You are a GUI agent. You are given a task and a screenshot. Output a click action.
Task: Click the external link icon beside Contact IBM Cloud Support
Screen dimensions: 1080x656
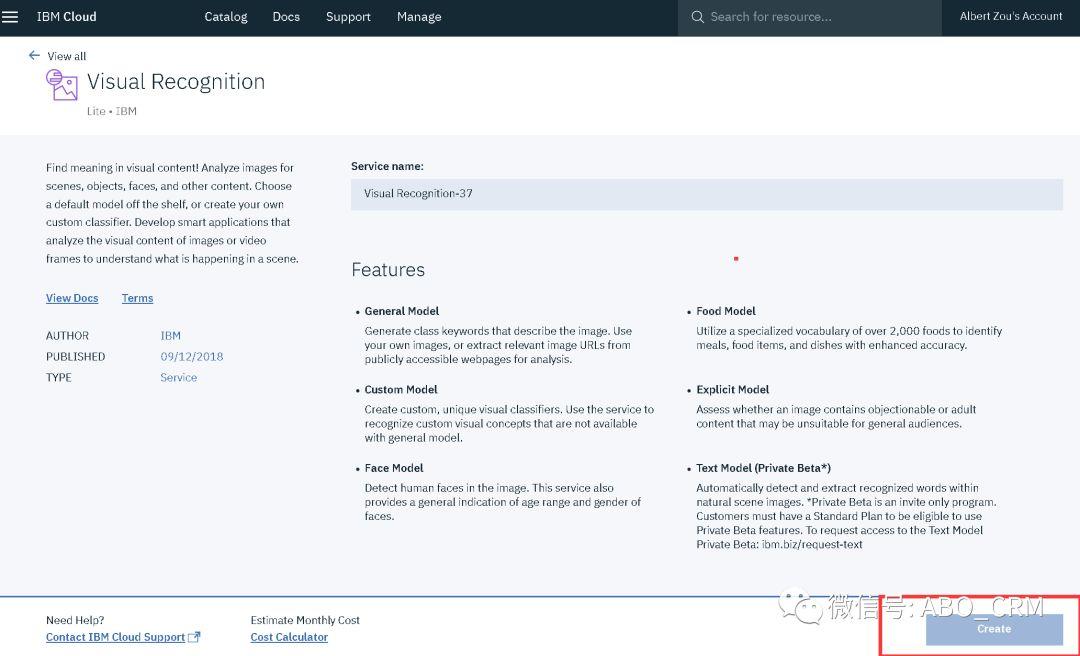194,637
